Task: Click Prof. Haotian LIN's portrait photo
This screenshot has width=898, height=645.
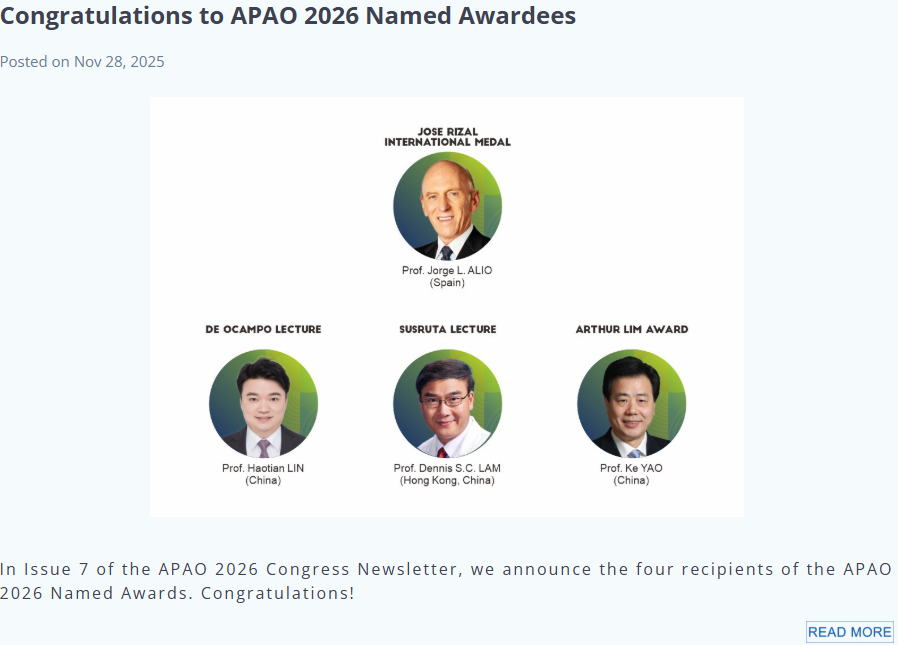Action: tap(263, 403)
